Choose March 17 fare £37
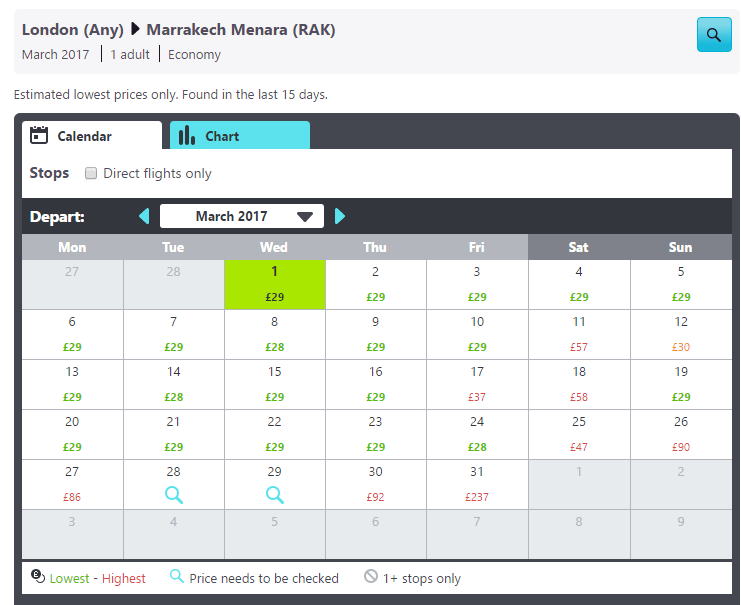Screen dimensions: 741x605 [x=477, y=385]
